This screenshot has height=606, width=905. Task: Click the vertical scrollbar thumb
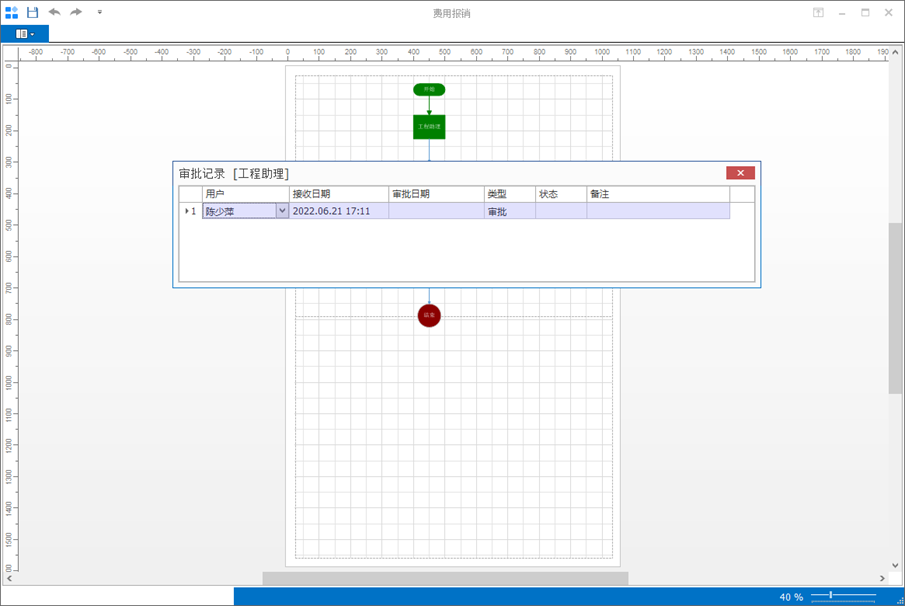[895, 308]
